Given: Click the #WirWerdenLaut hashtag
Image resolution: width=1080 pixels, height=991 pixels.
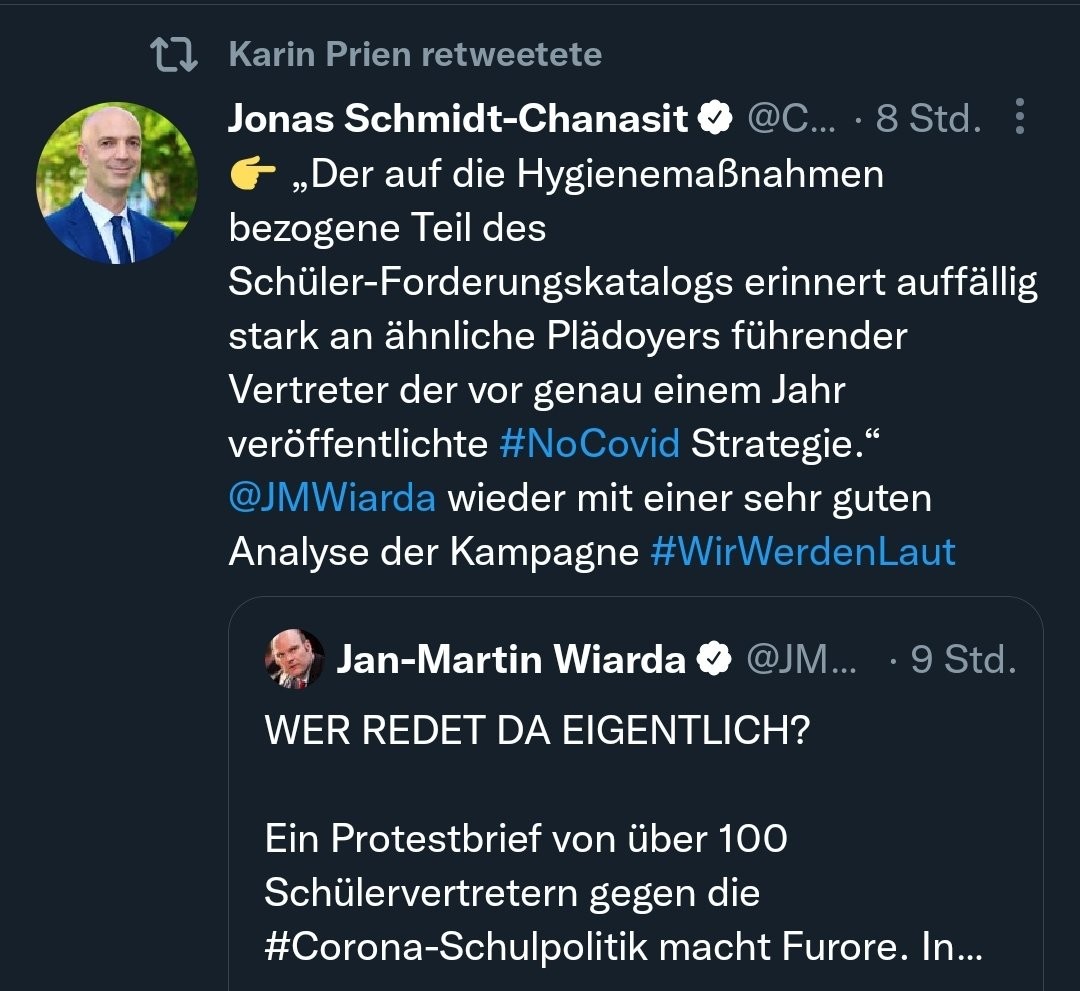Looking at the screenshot, I should coord(803,551).
